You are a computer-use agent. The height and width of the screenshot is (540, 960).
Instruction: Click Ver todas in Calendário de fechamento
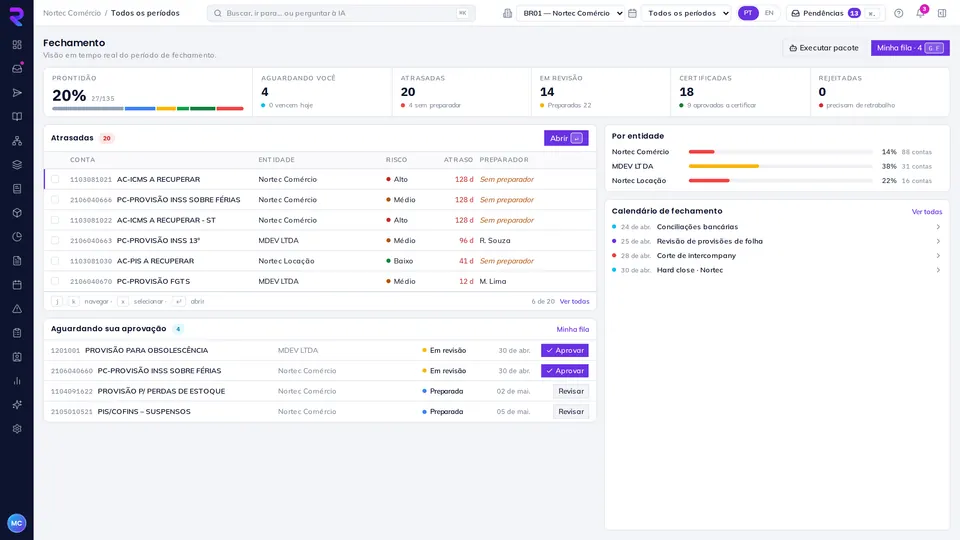tap(926, 212)
